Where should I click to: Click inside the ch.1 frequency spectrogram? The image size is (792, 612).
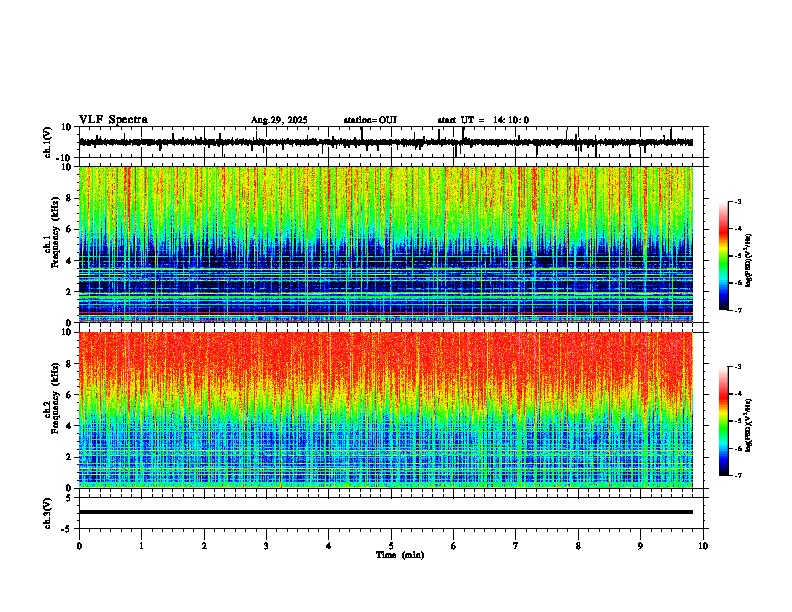coord(386,244)
